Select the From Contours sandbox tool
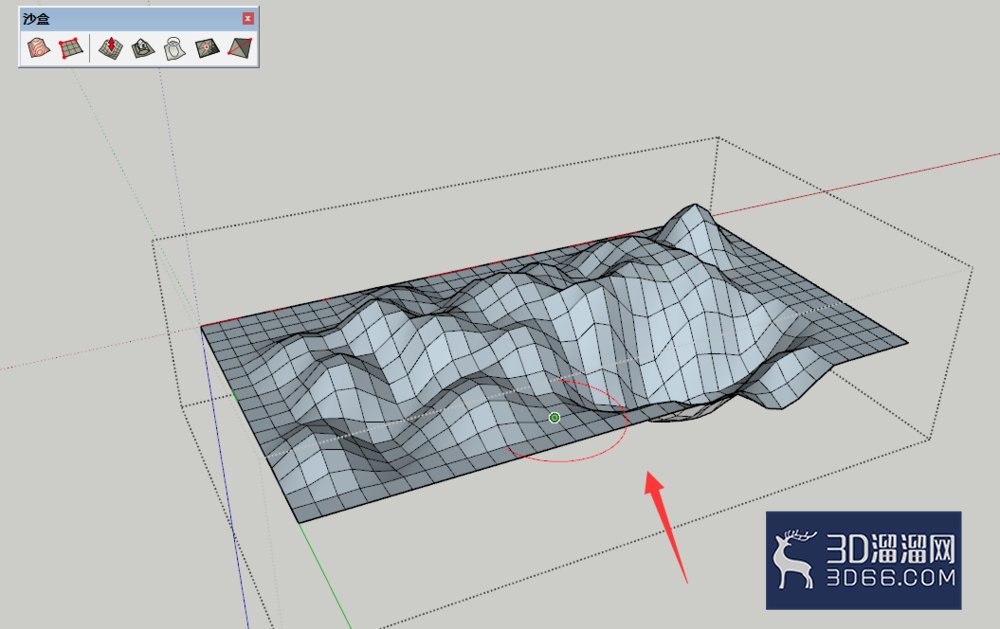Screen dimensions: 1000x629 (x=38, y=48)
